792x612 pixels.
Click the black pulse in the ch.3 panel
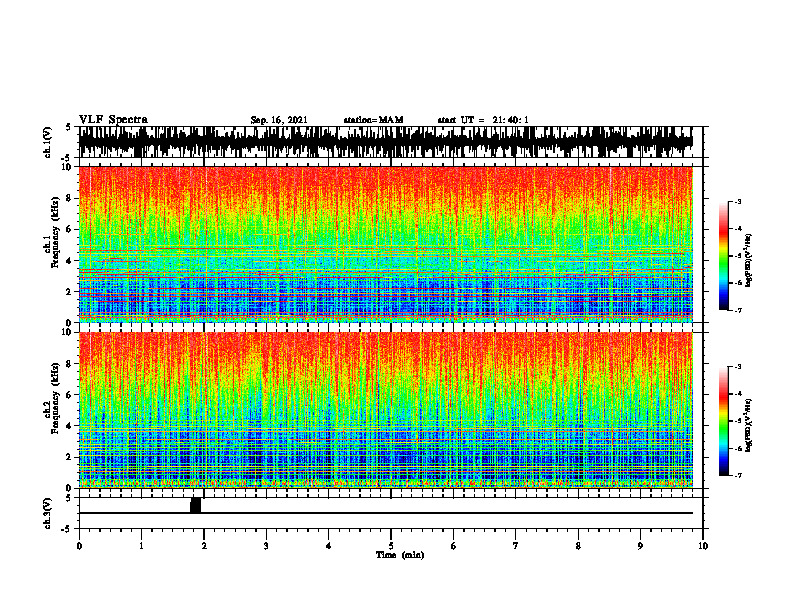(195, 505)
